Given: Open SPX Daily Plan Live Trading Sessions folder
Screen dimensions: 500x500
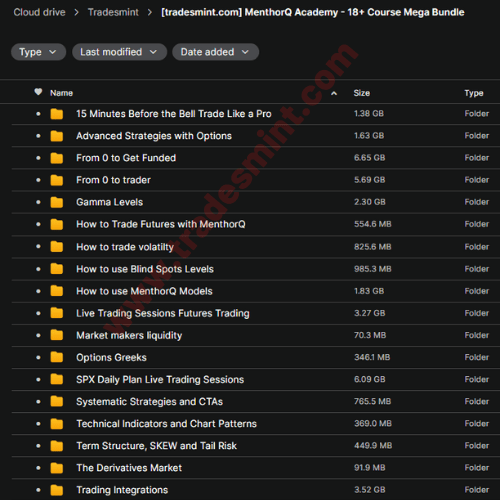Looking at the screenshot, I should 160,379.
